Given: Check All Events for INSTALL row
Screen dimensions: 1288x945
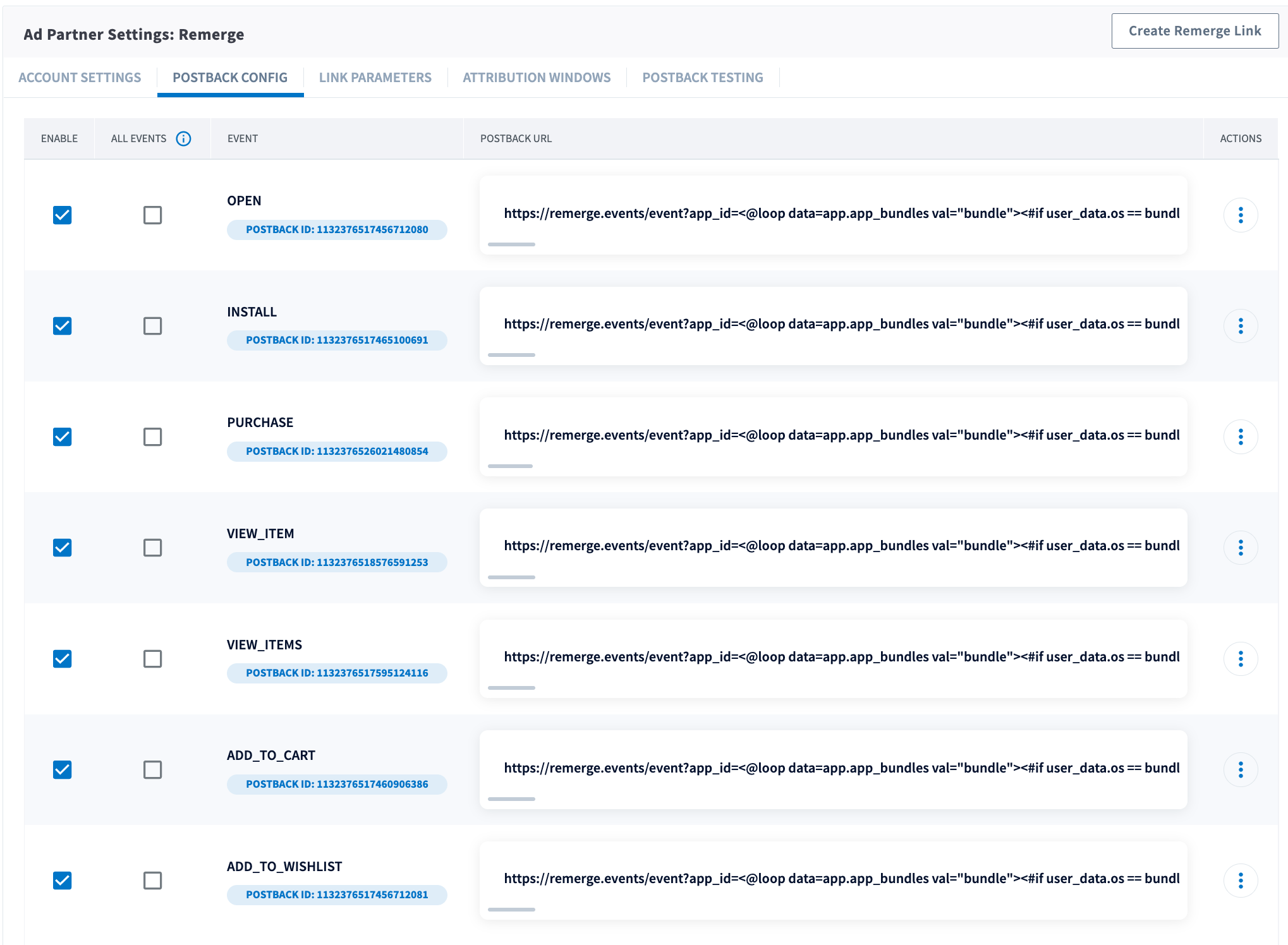Looking at the screenshot, I should pos(152,326).
